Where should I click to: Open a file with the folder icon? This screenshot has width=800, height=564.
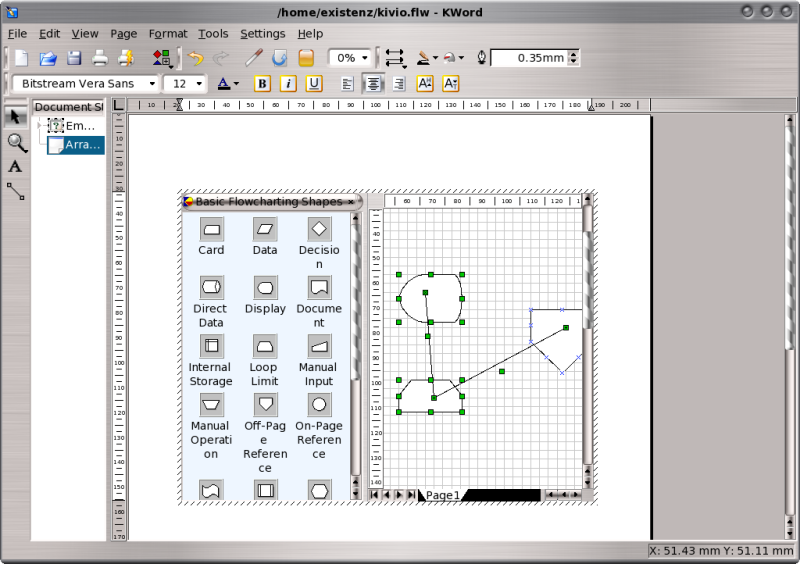pyautogui.click(x=48, y=58)
